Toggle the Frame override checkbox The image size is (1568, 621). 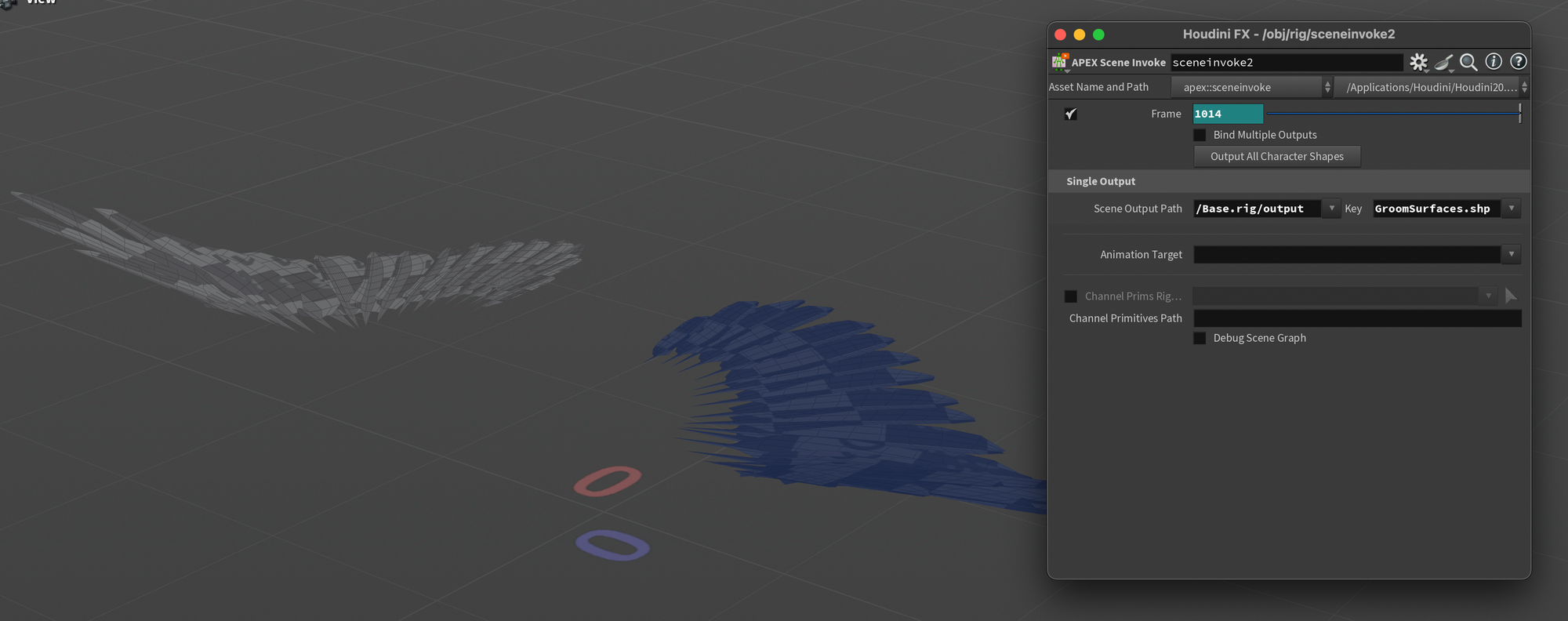(x=1071, y=114)
